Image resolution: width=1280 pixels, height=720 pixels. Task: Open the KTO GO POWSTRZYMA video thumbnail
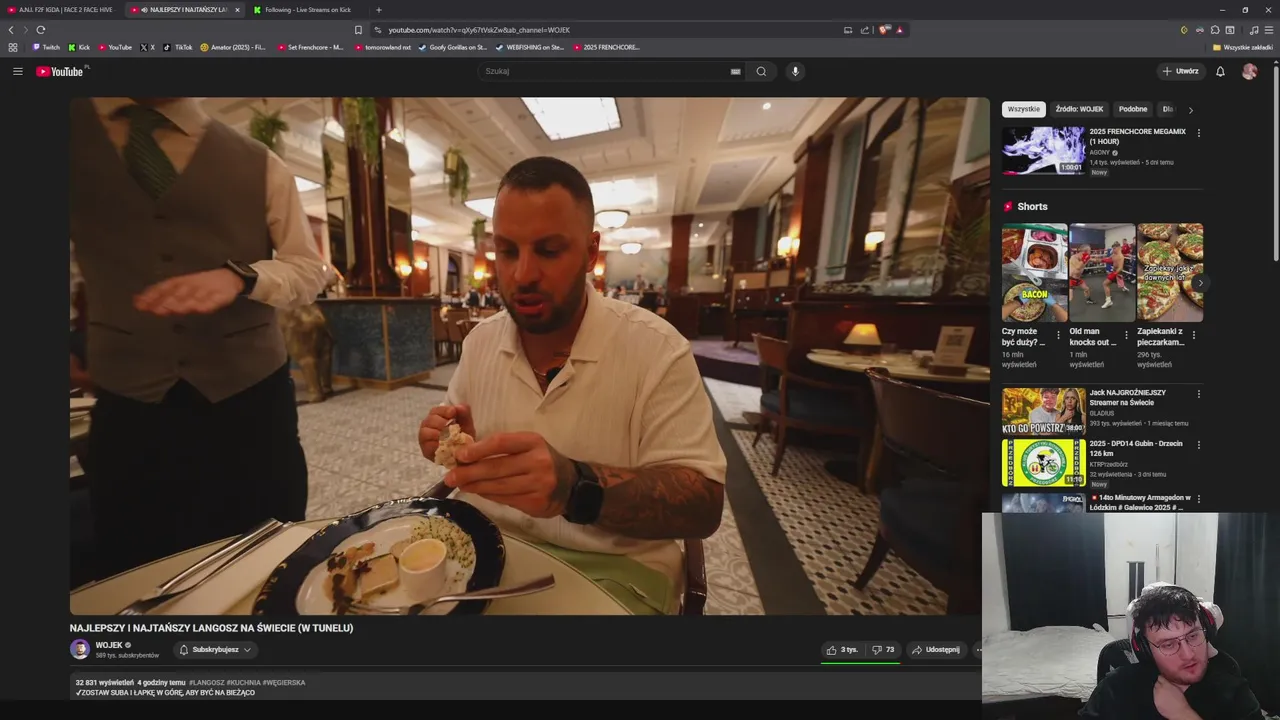tap(1043, 411)
